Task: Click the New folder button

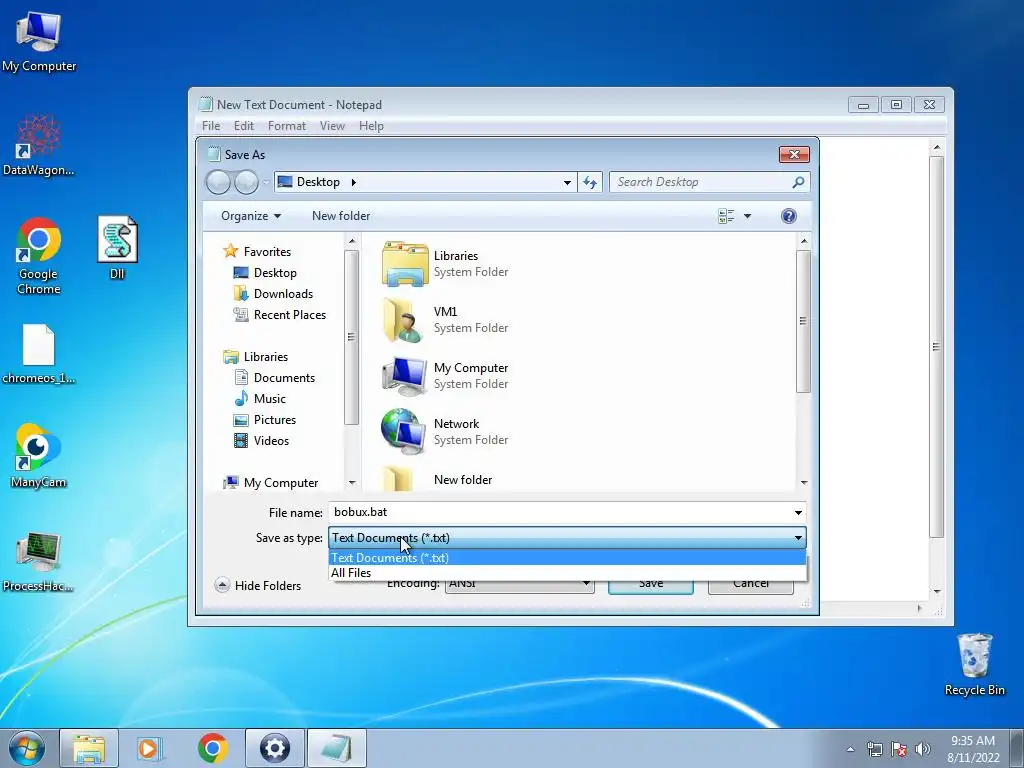Action: [x=341, y=216]
